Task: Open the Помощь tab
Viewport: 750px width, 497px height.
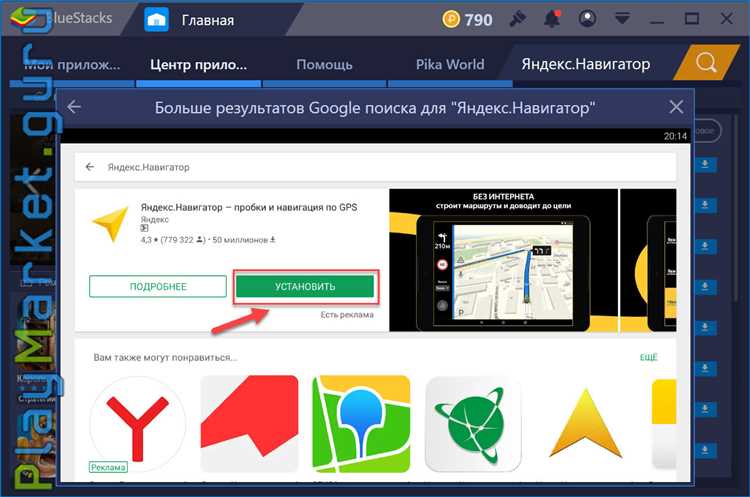Action: pyautogui.click(x=324, y=65)
